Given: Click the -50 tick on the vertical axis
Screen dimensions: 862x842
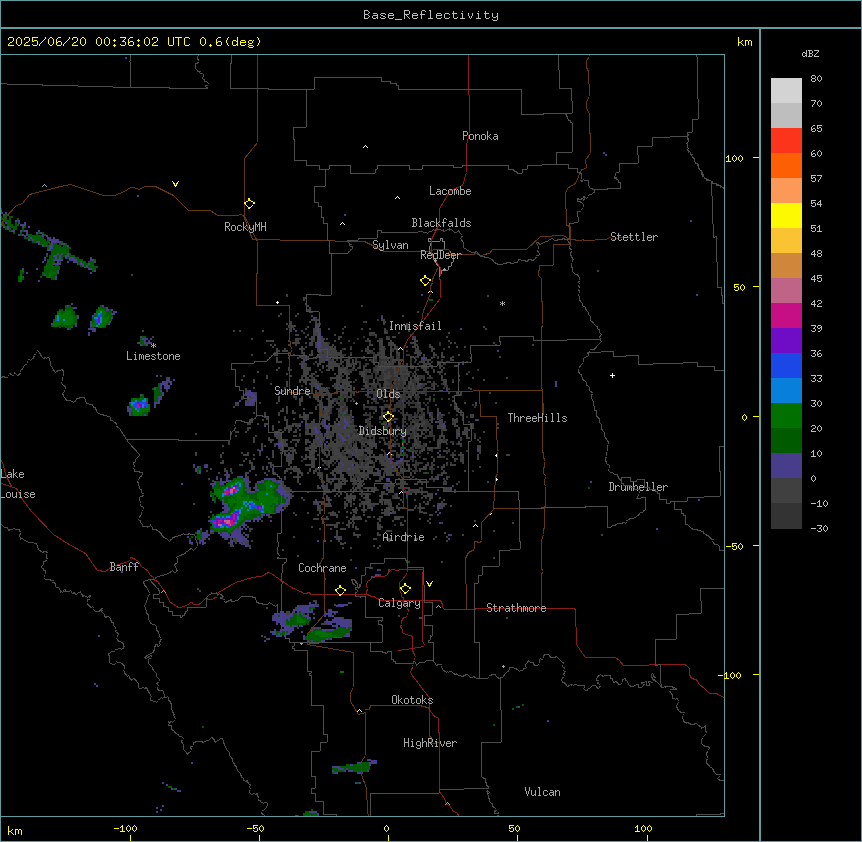Looking at the screenshot, I should pos(734,546).
